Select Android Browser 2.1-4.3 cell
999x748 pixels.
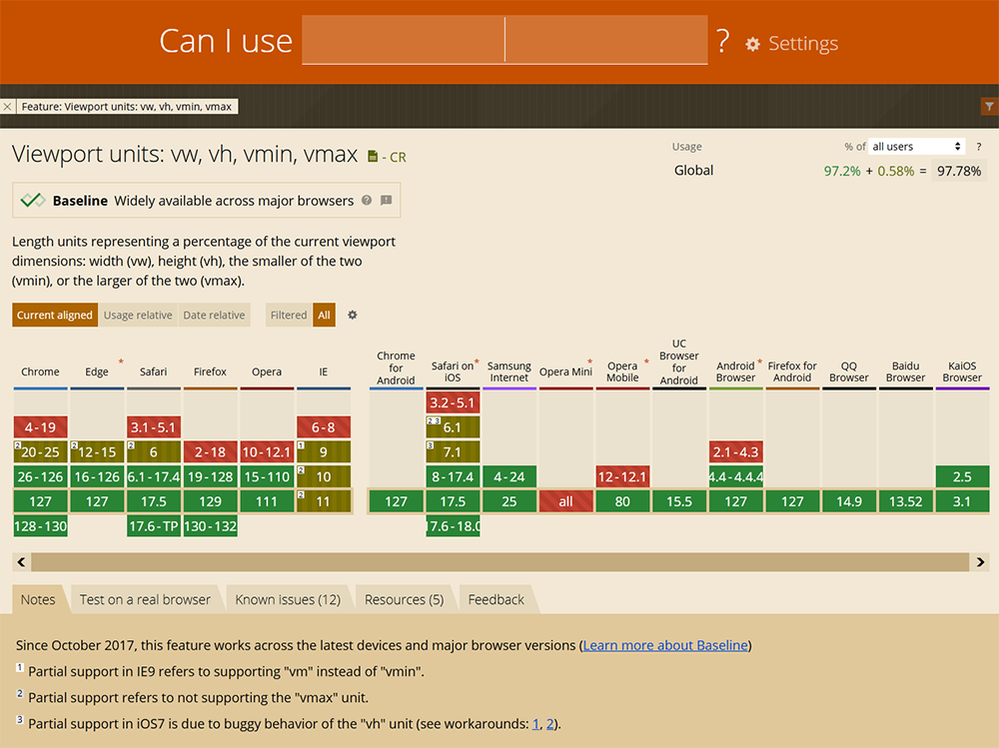coord(736,452)
